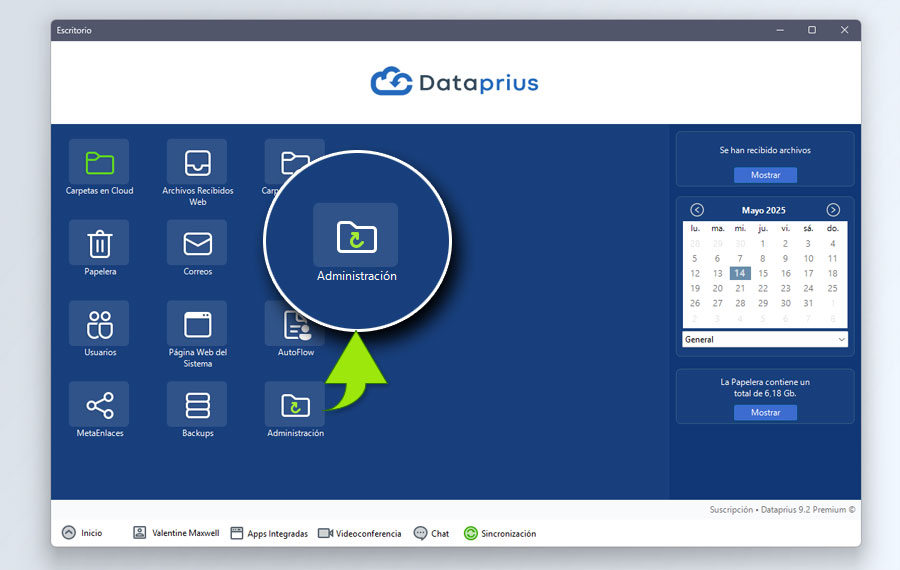Viewport: 900px width, 570px height.
Task: Click the Inicio up-arrow icon
Action: tap(69, 533)
